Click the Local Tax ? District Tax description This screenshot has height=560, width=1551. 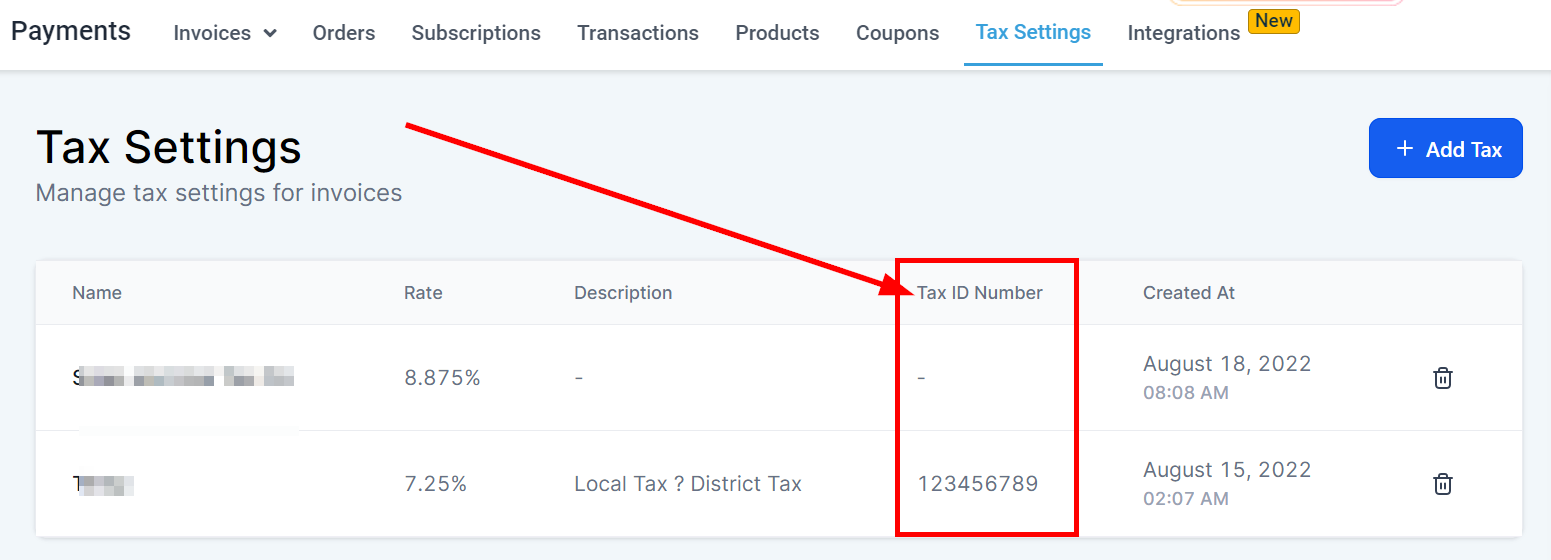(688, 484)
